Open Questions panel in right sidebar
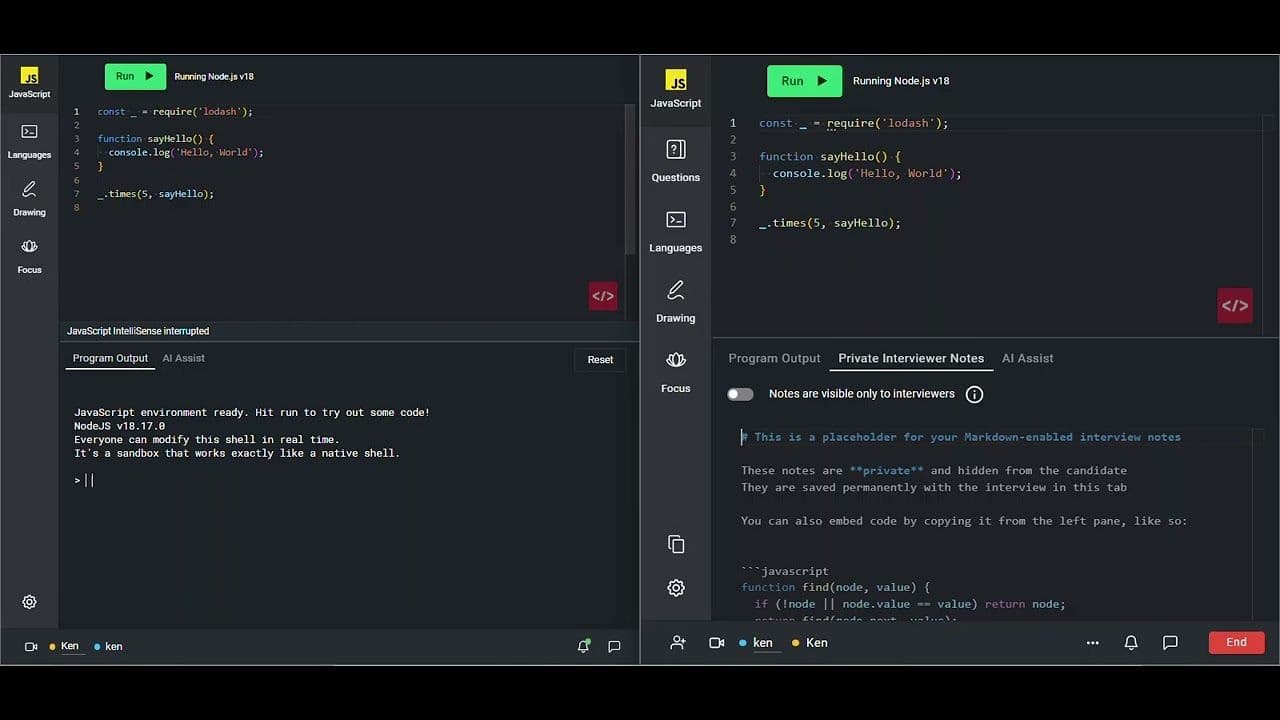1280x720 pixels. click(675, 159)
